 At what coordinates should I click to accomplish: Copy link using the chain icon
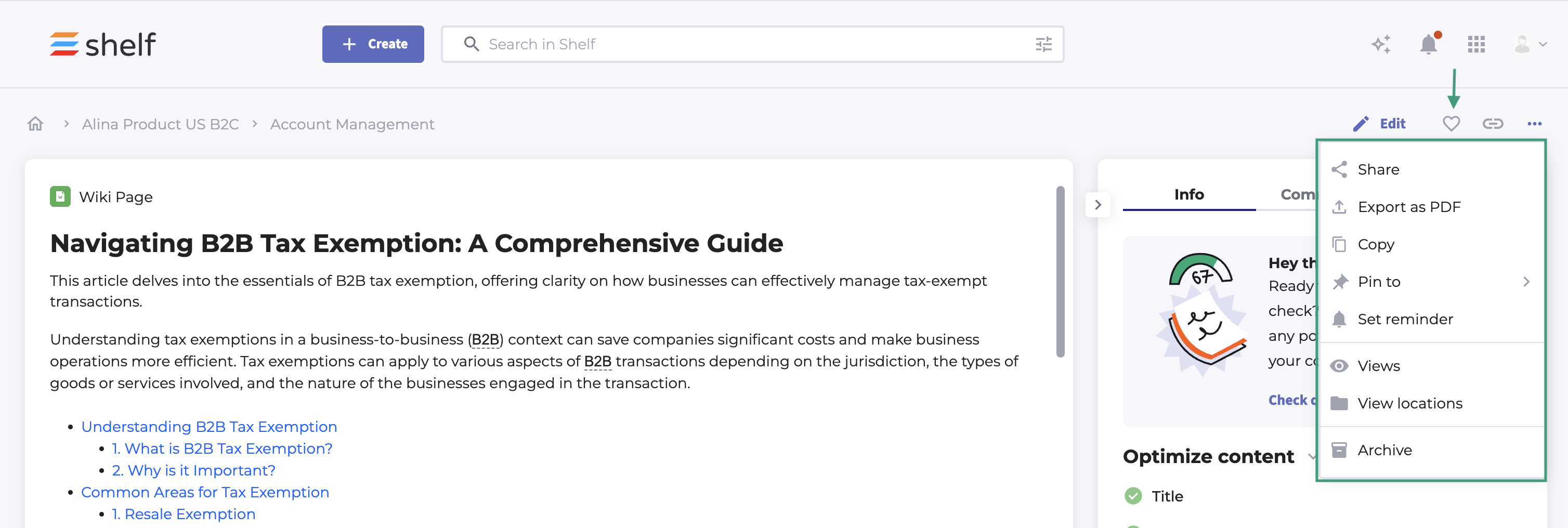[1493, 124]
